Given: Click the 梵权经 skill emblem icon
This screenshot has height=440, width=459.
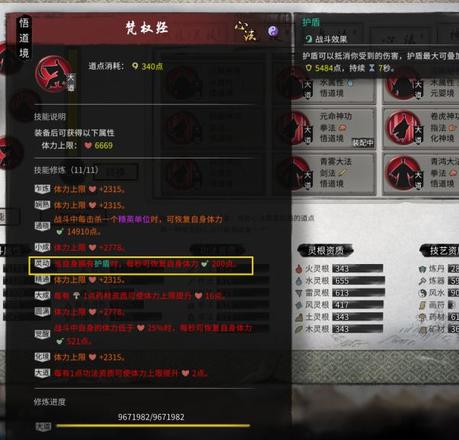Looking at the screenshot, I should tap(55, 74).
